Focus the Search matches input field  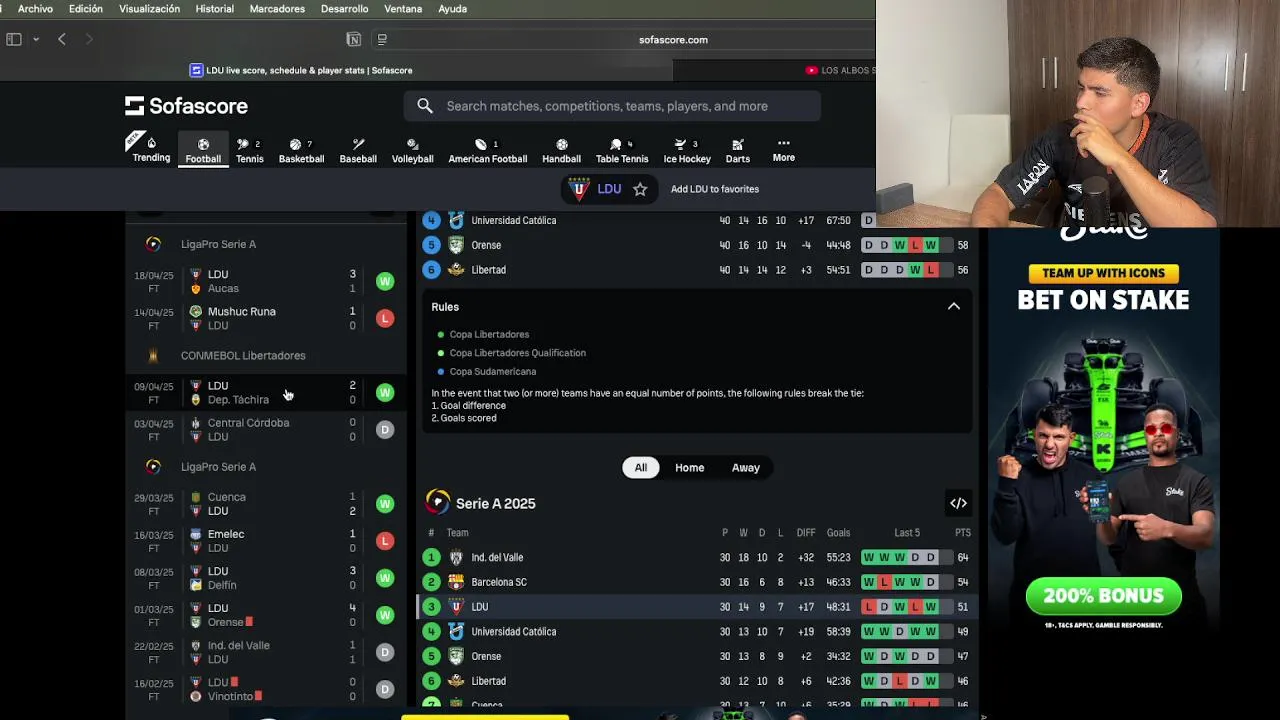pos(612,106)
